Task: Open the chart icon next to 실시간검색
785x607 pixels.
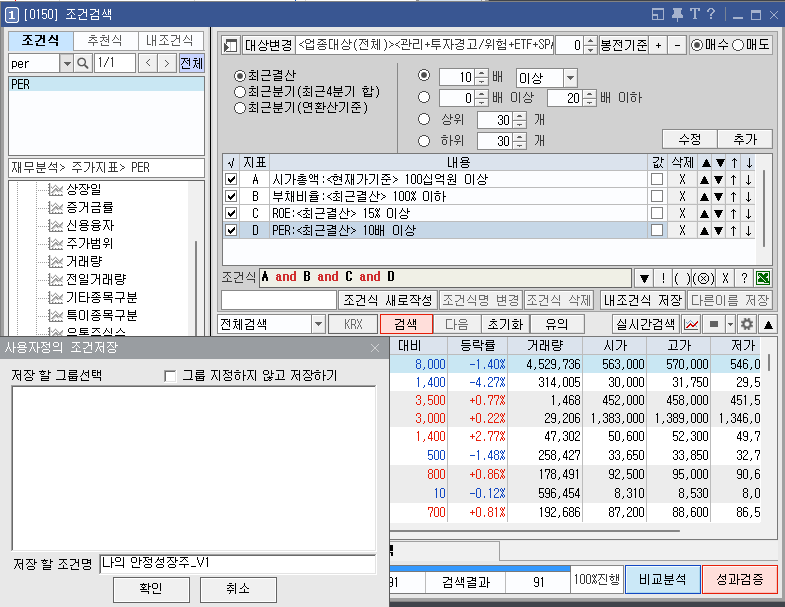Action: click(691, 325)
